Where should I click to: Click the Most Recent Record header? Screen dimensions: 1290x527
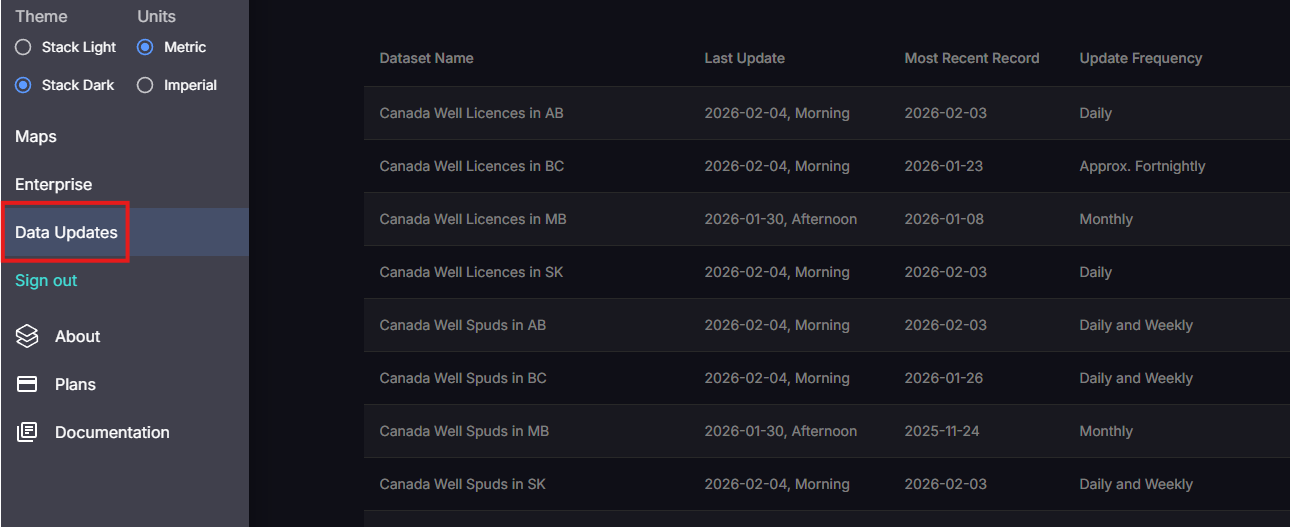tap(971, 58)
